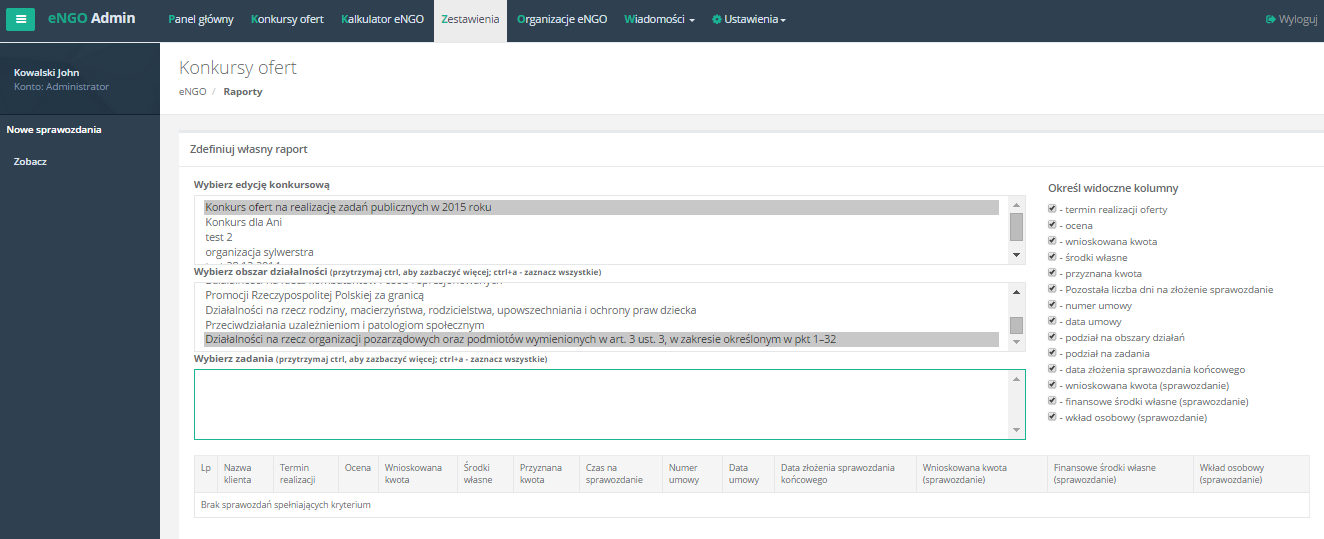The width and height of the screenshot is (1324, 539).
Task: Select Konkurs ofert na realizację zadań publicznych 2015
Action: pyautogui.click(x=601, y=207)
